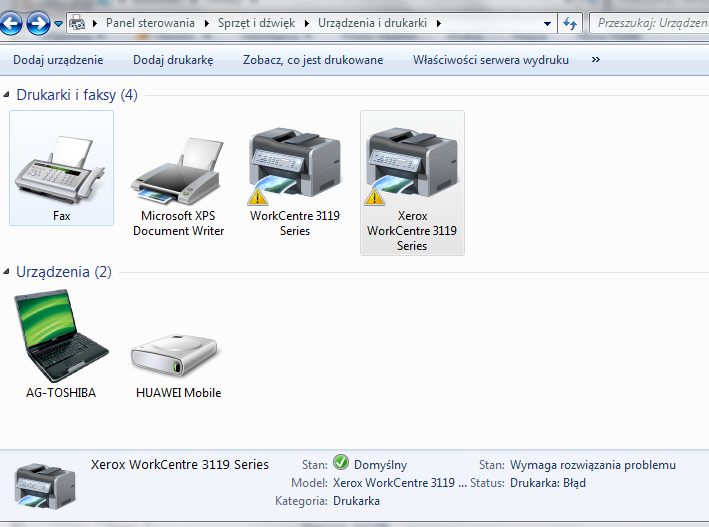Screen dimensions: 709x527
Task: Collapse the Urządzenia group triangle
Action: click(6, 271)
